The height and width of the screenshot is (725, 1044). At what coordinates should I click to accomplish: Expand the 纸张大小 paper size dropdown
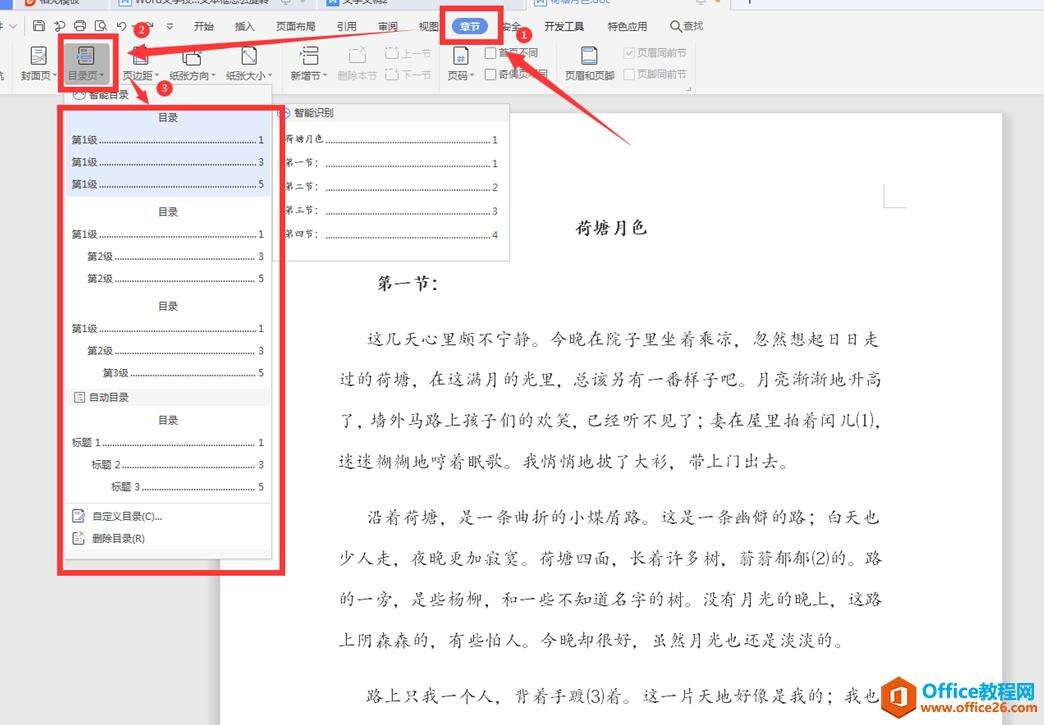246,75
